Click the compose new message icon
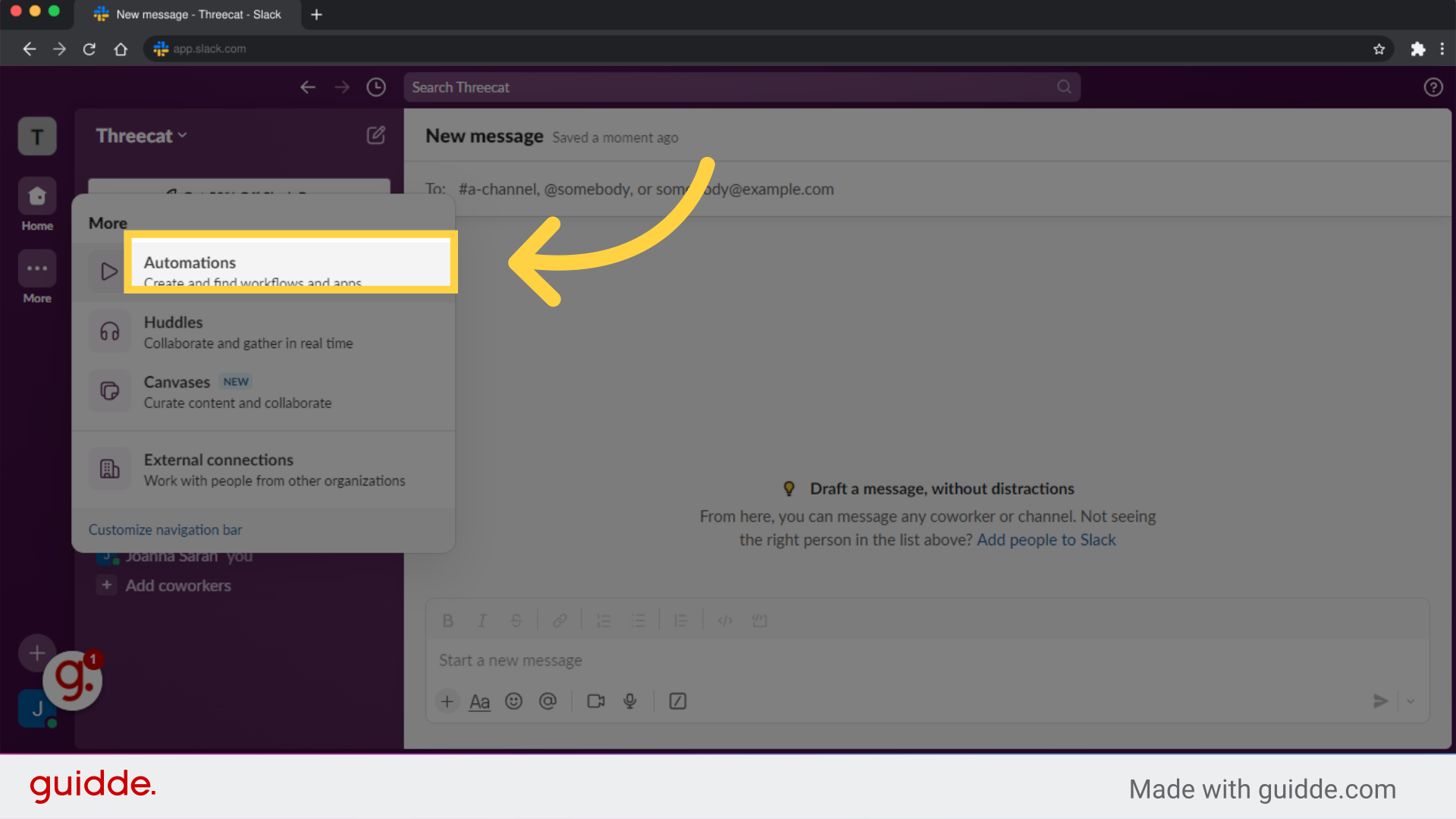Image resolution: width=1456 pixels, height=819 pixels. 376,136
